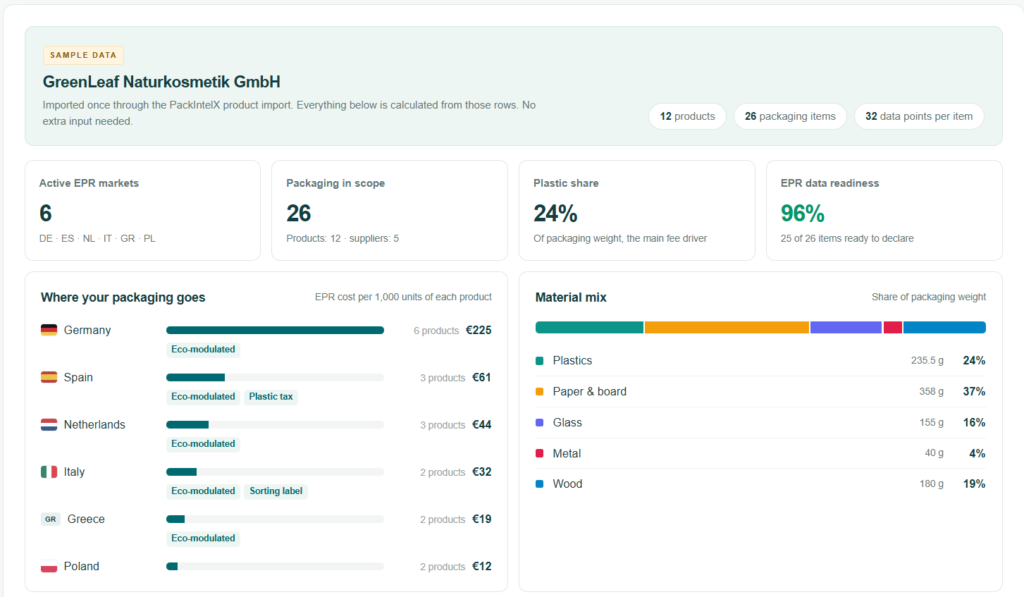The height and width of the screenshot is (597, 1024).
Task: Click the Paper & board 358 g value
Action: coord(931,391)
